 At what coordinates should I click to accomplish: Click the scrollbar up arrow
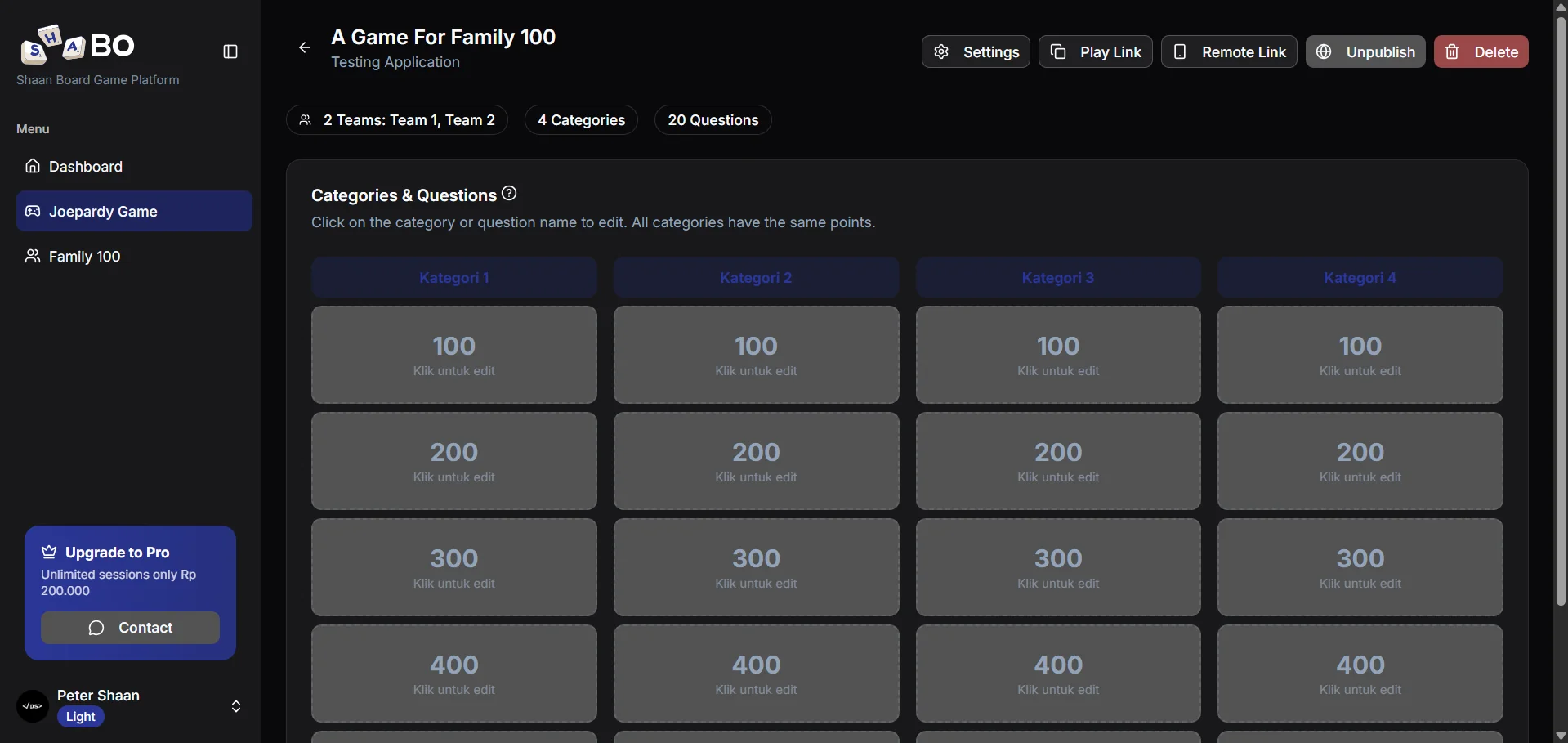click(x=1561, y=7)
